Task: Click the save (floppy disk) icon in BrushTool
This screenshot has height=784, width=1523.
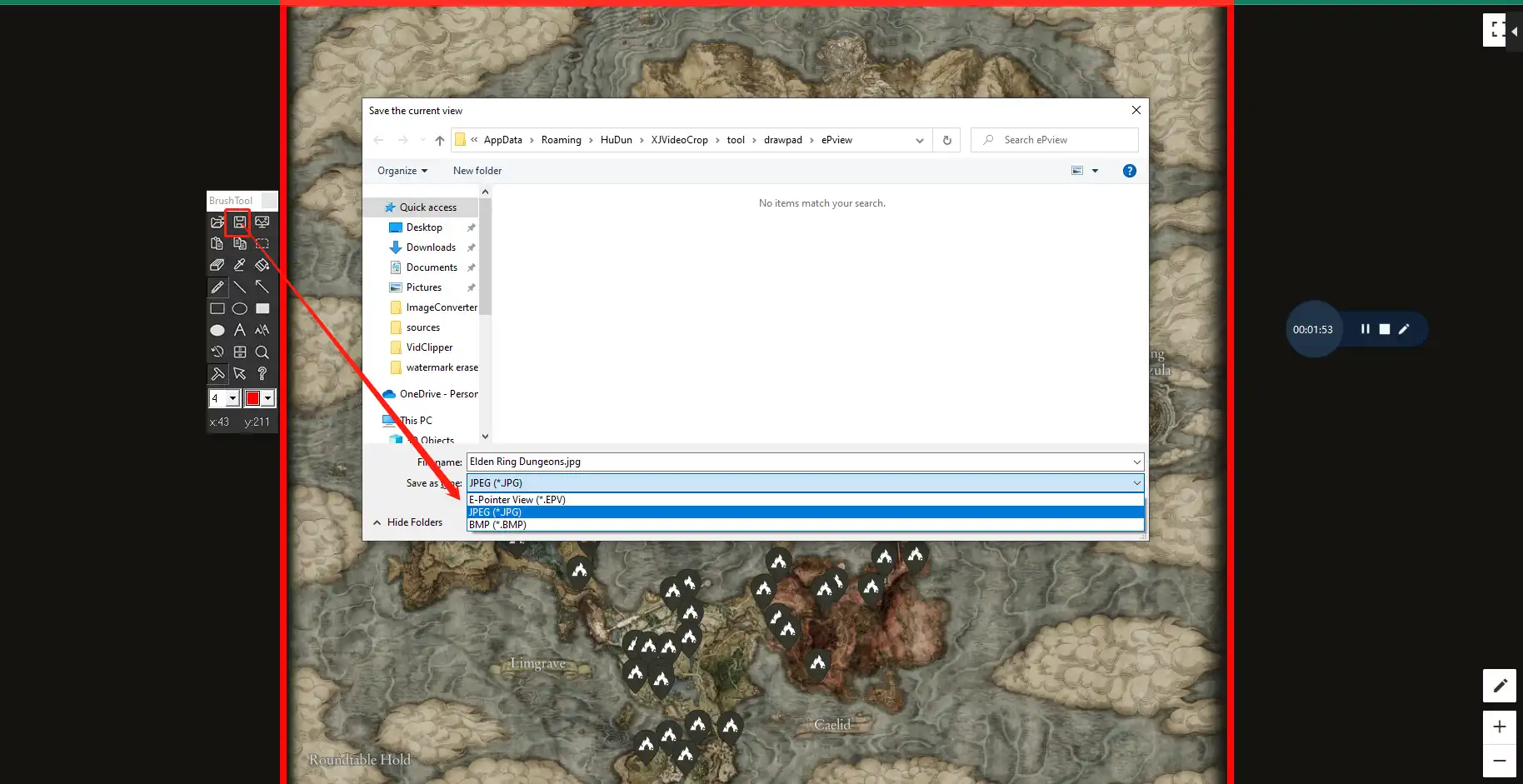Action: [x=239, y=222]
